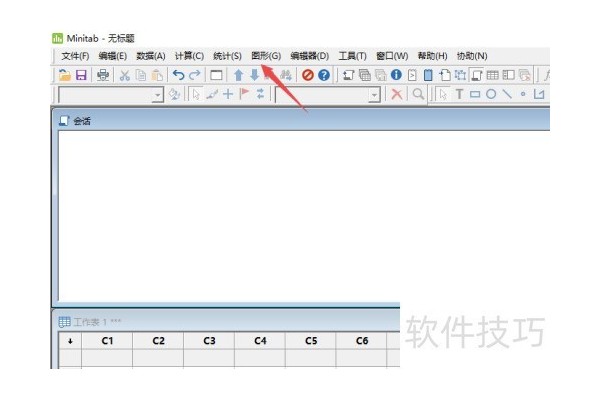This screenshot has width=600, height=400.
Task: Show session folder icon after help button
Action: (348, 75)
